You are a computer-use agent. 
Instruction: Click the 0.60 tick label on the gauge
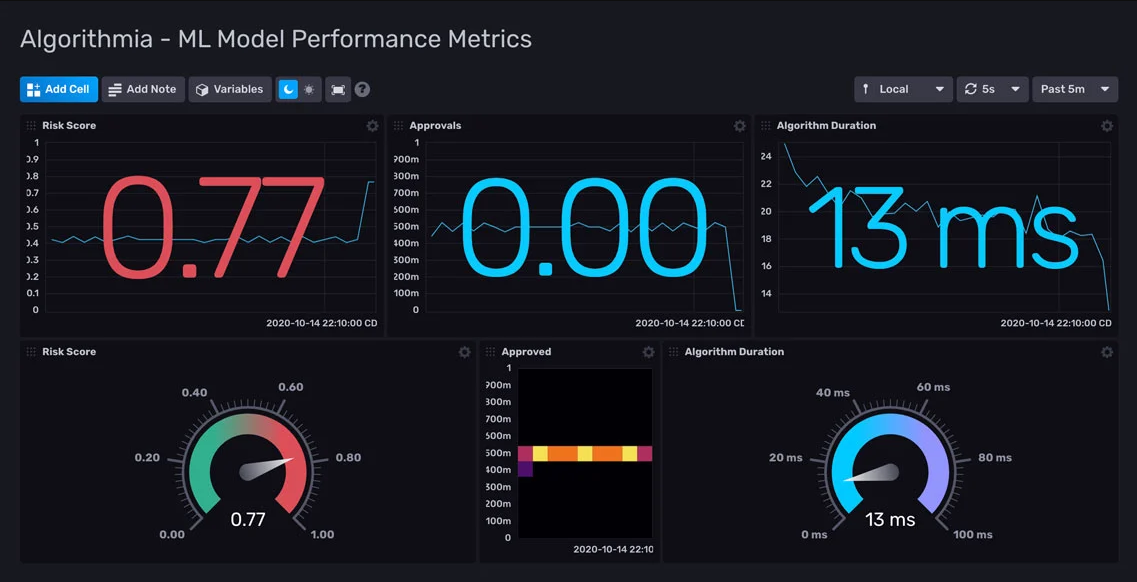[290, 387]
